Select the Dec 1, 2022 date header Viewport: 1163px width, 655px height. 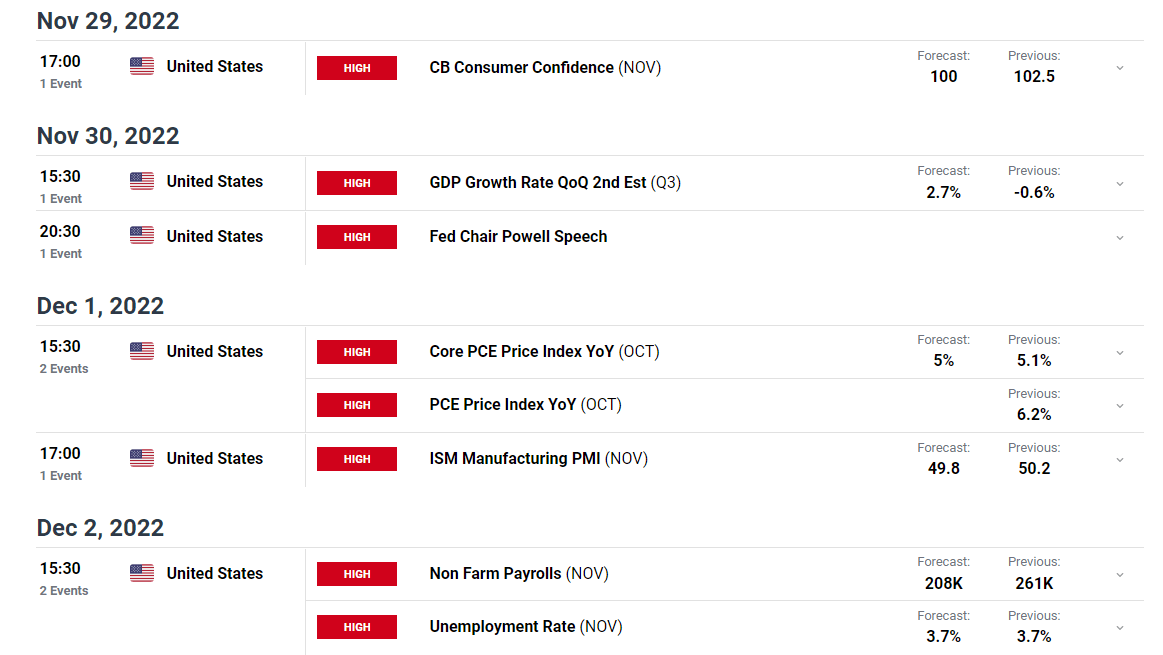[100, 306]
